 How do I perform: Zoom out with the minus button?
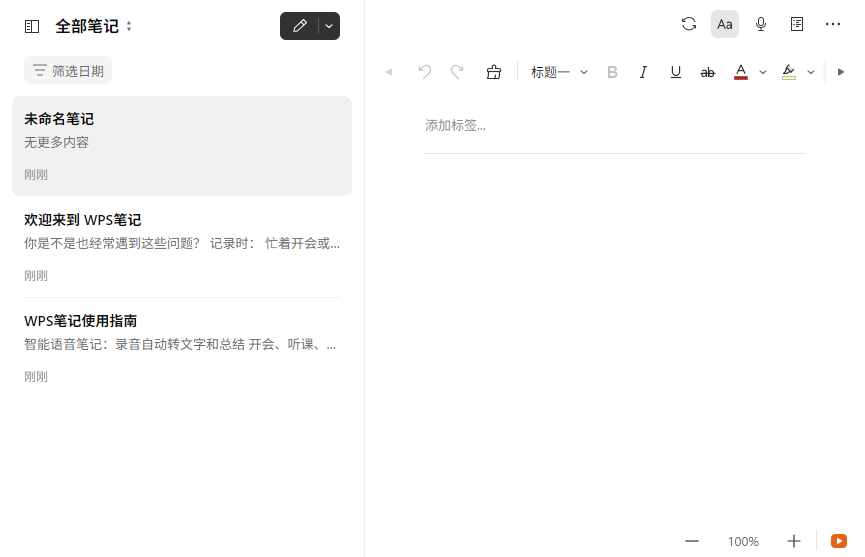click(692, 542)
